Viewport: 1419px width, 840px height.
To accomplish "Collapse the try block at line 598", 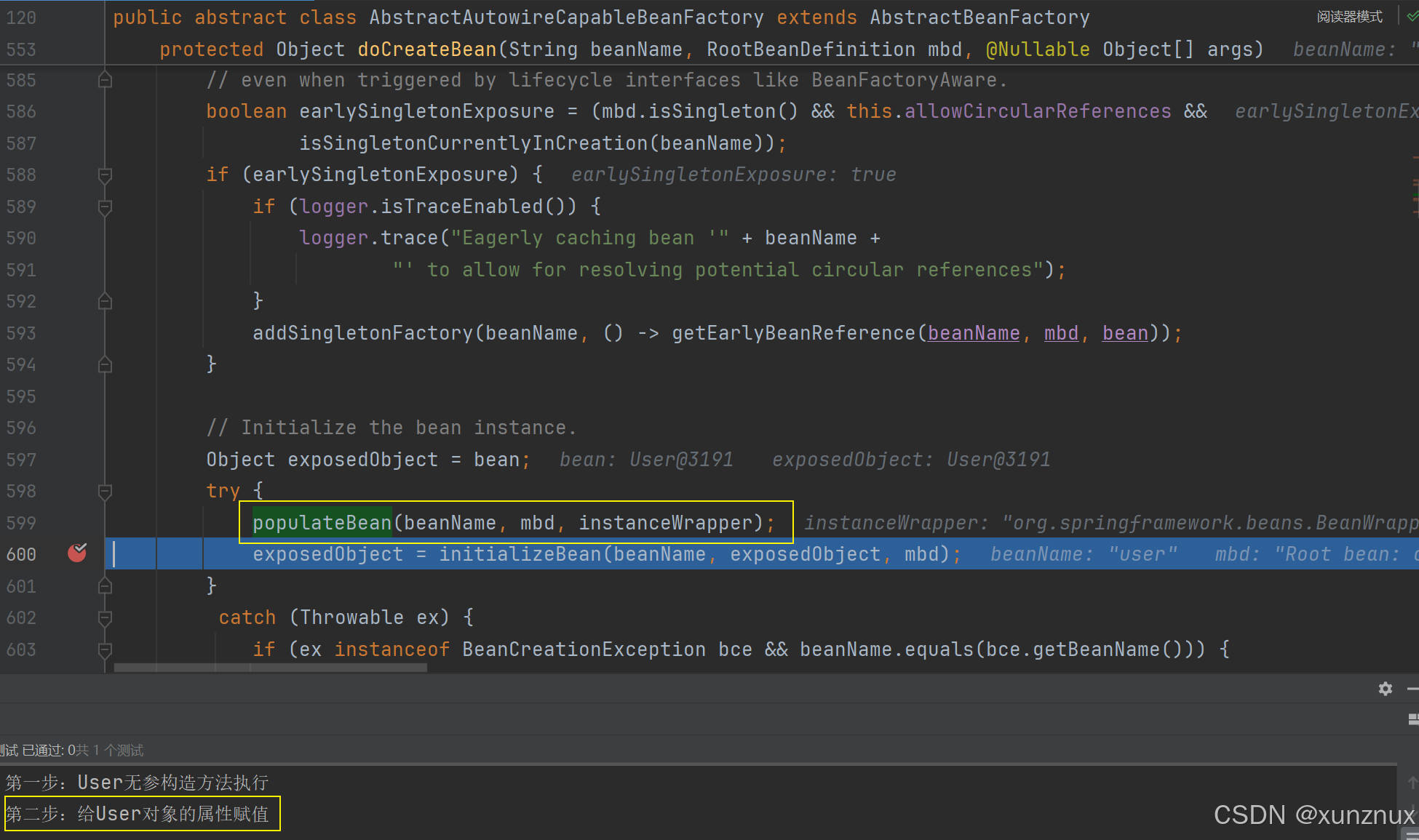I will pyautogui.click(x=105, y=491).
